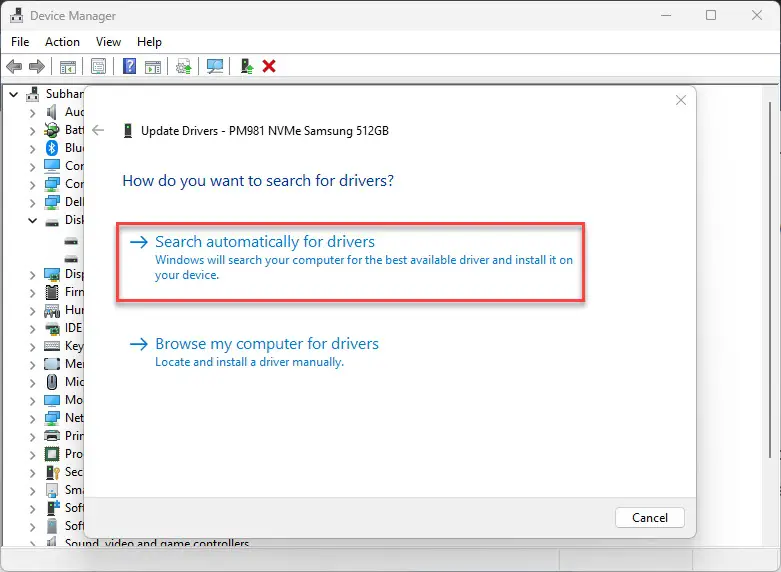
Task: Select Sound, video and game controllers row
Action: pyautogui.click(x=157, y=543)
